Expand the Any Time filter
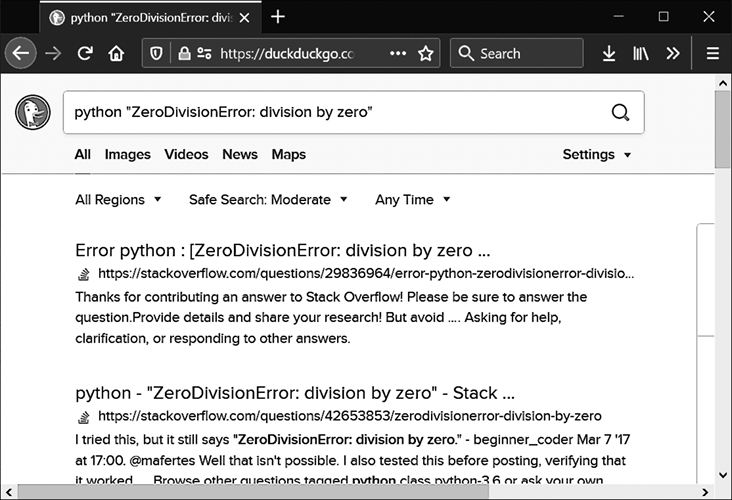Screen dimensions: 732x500 click(x=412, y=200)
